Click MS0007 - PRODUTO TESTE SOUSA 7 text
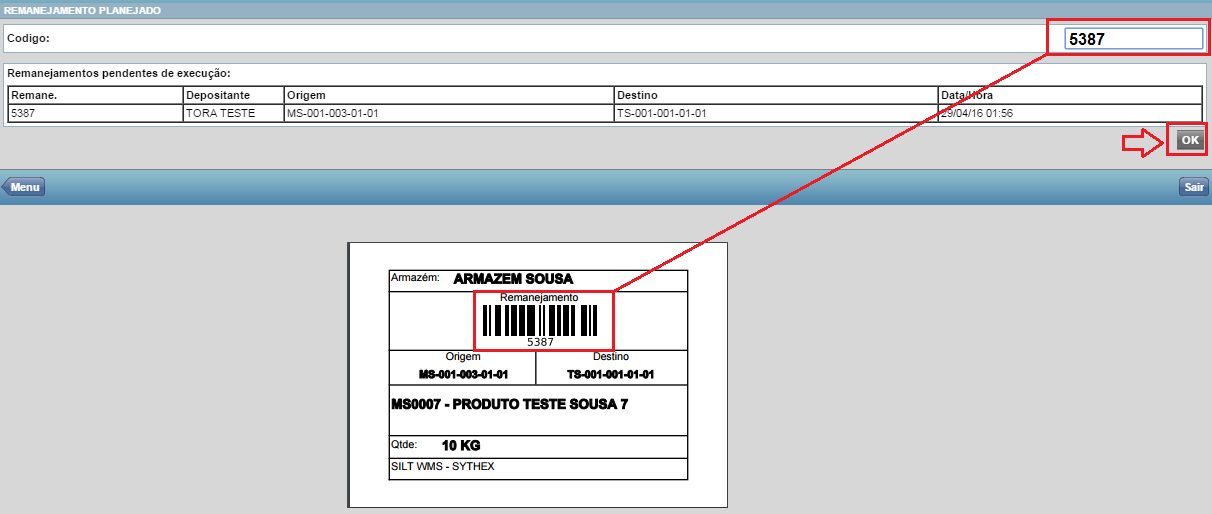Image resolution: width=1212 pixels, height=514 pixels. (x=510, y=404)
